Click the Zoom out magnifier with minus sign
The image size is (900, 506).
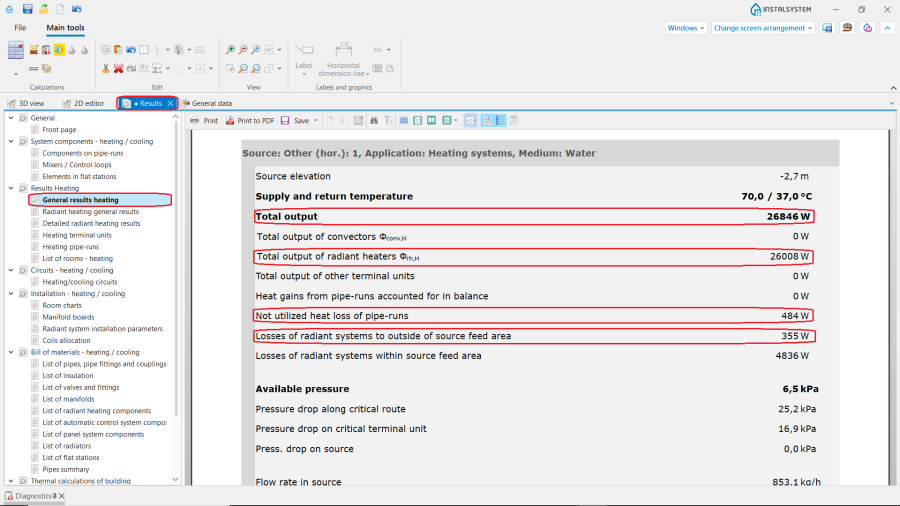coord(243,50)
